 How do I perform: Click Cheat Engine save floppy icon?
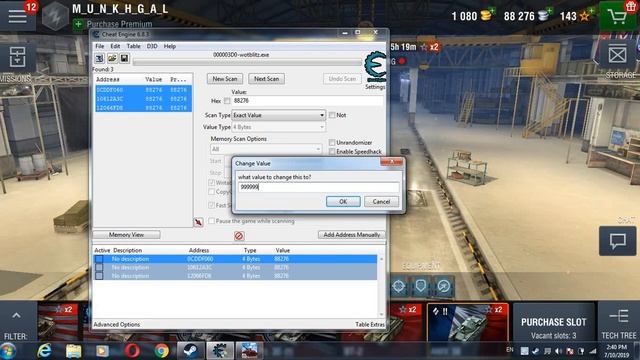(x=124, y=58)
